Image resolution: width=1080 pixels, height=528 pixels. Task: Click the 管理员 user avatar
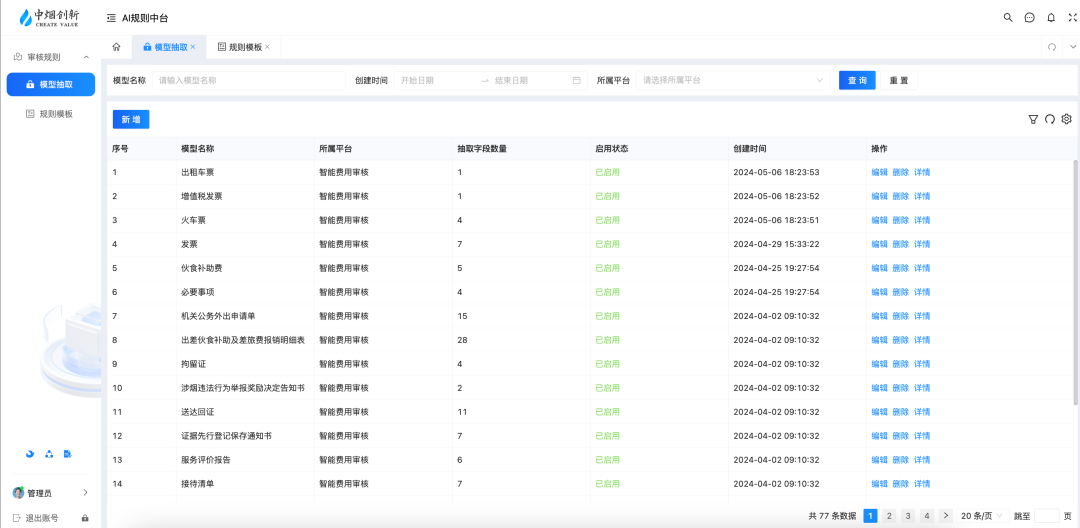click(x=19, y=493)
